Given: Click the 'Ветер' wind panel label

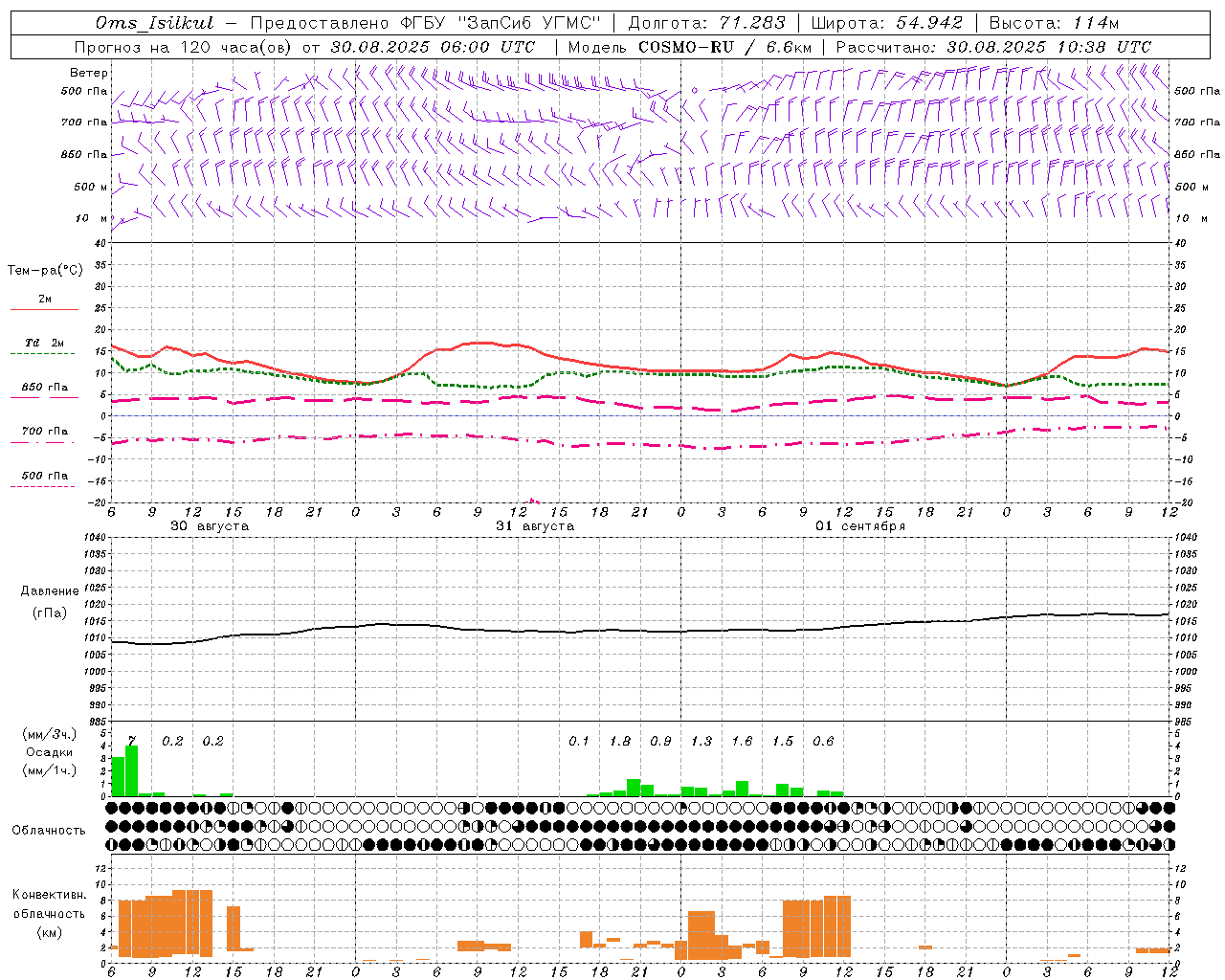Looking at the screenshot, I should coord(89,73).
